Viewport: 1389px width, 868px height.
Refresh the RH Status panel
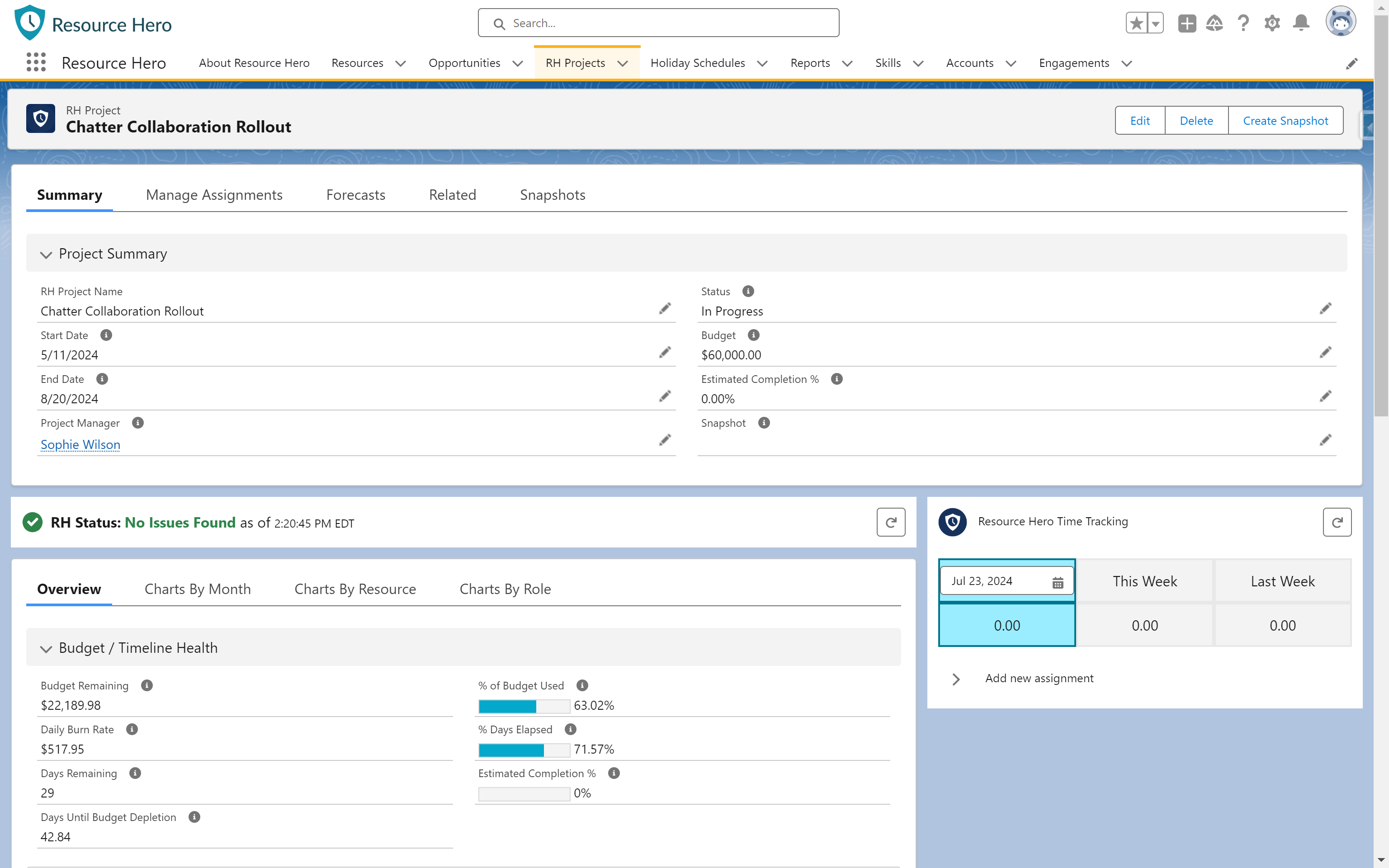(x=891, y=522)
